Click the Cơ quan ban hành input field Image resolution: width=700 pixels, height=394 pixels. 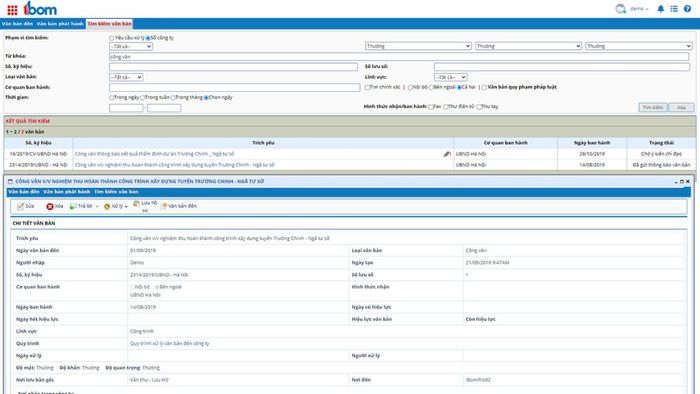click(234, 87)
